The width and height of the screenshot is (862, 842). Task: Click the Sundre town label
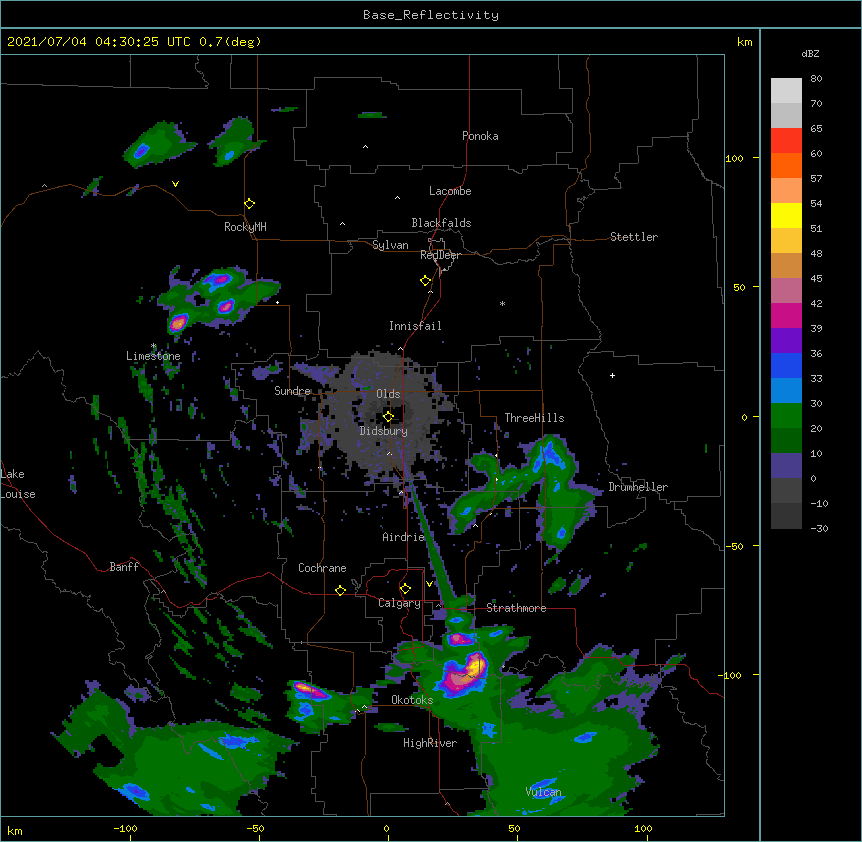pyautogui.click(x=292, y=391)
